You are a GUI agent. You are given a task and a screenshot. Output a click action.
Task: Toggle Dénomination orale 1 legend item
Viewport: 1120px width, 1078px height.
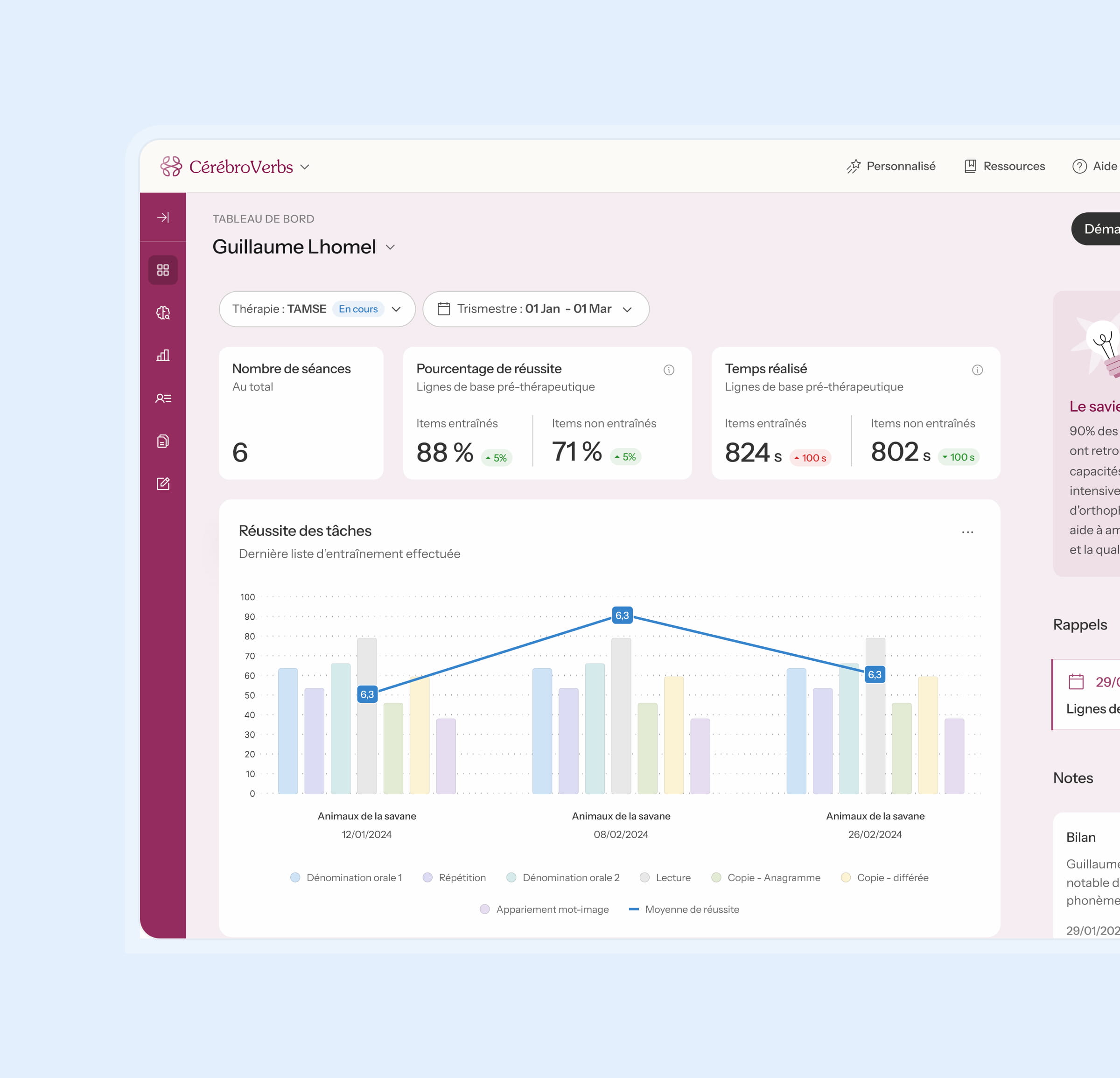click(346, 877)
